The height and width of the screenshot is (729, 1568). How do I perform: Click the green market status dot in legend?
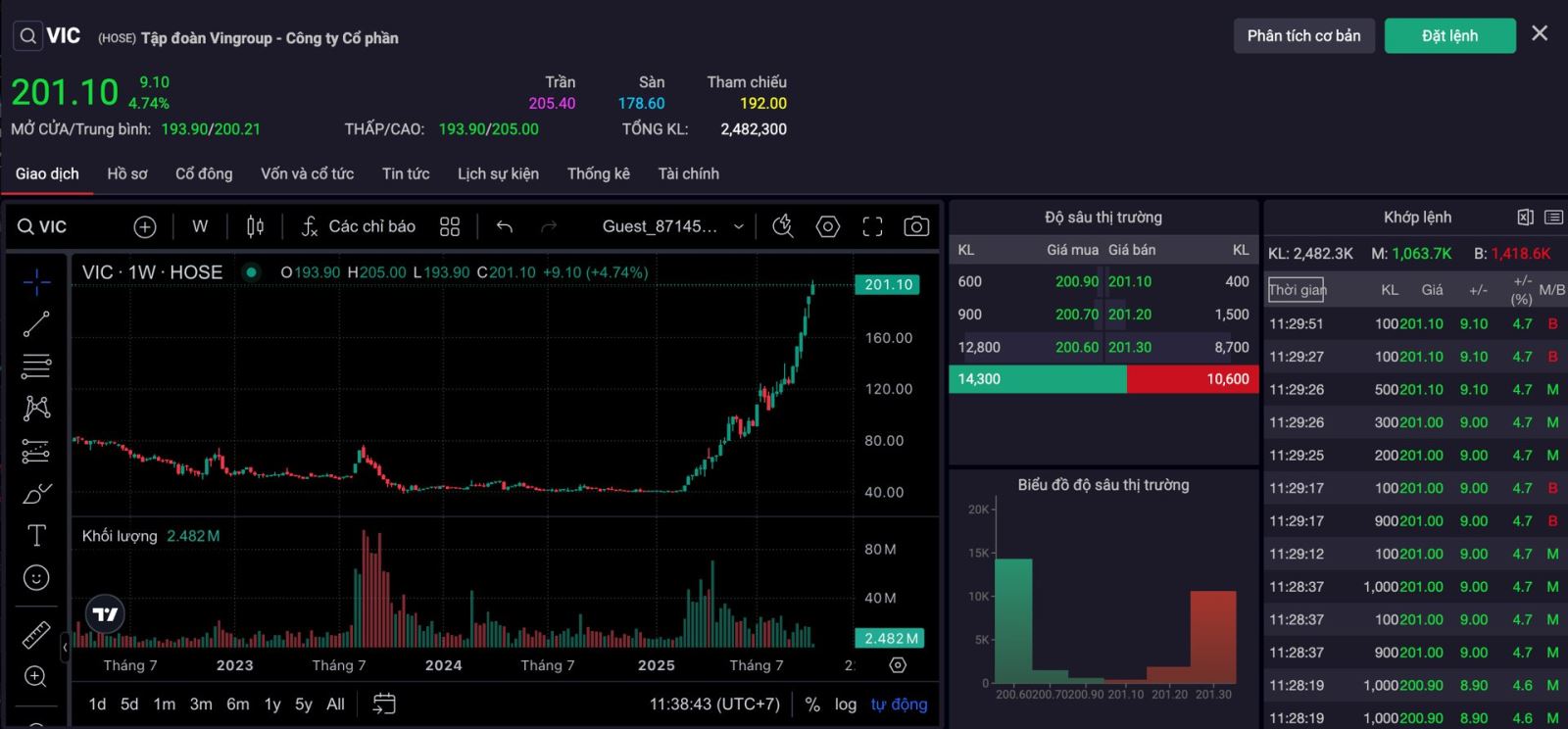click(252, 272)
